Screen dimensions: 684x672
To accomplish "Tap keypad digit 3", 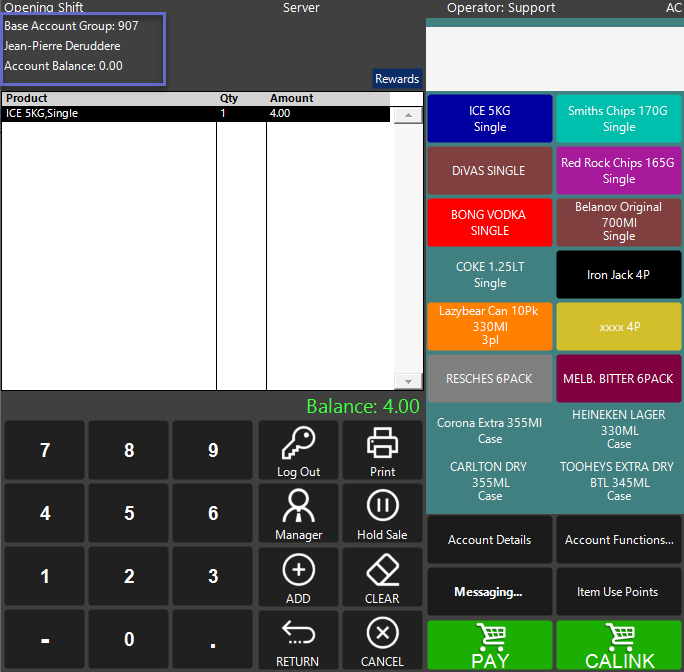I will [x=213, y=576].
